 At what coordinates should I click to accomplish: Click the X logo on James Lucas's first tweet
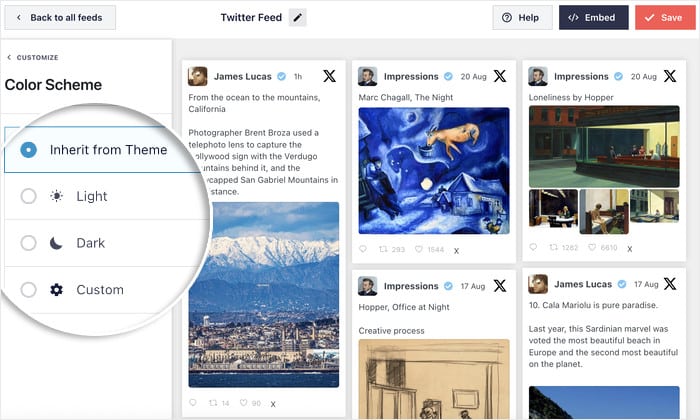coord(329,76)
